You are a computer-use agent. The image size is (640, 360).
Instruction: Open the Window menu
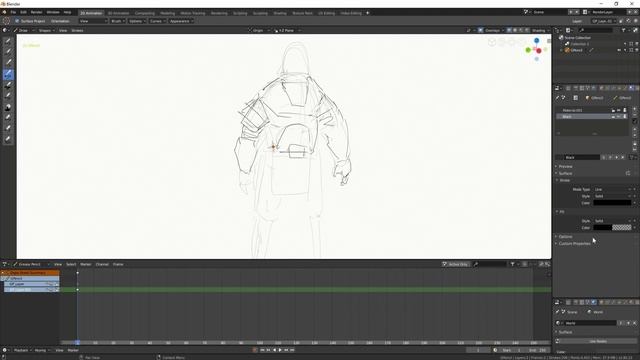pyautogui.click(x=53, y=12)
